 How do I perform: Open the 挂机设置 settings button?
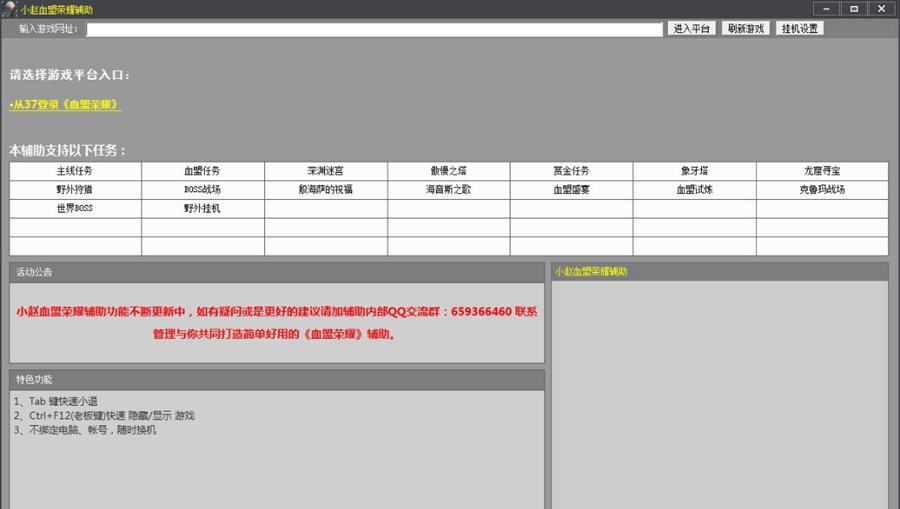pos(800,29)
